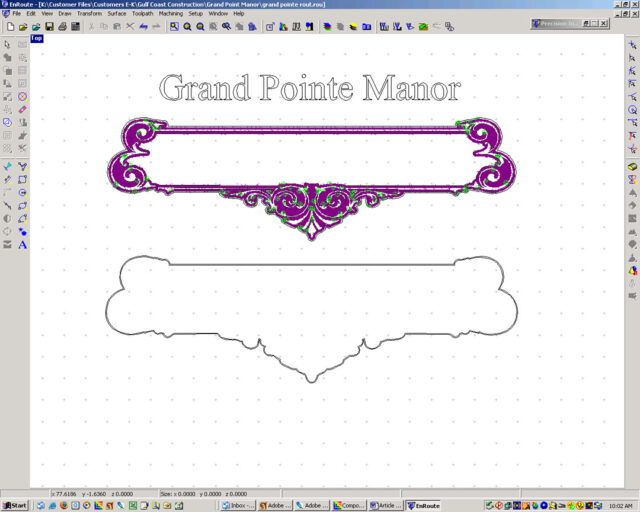
Task: Open the Machining menu
Action: 172,13
